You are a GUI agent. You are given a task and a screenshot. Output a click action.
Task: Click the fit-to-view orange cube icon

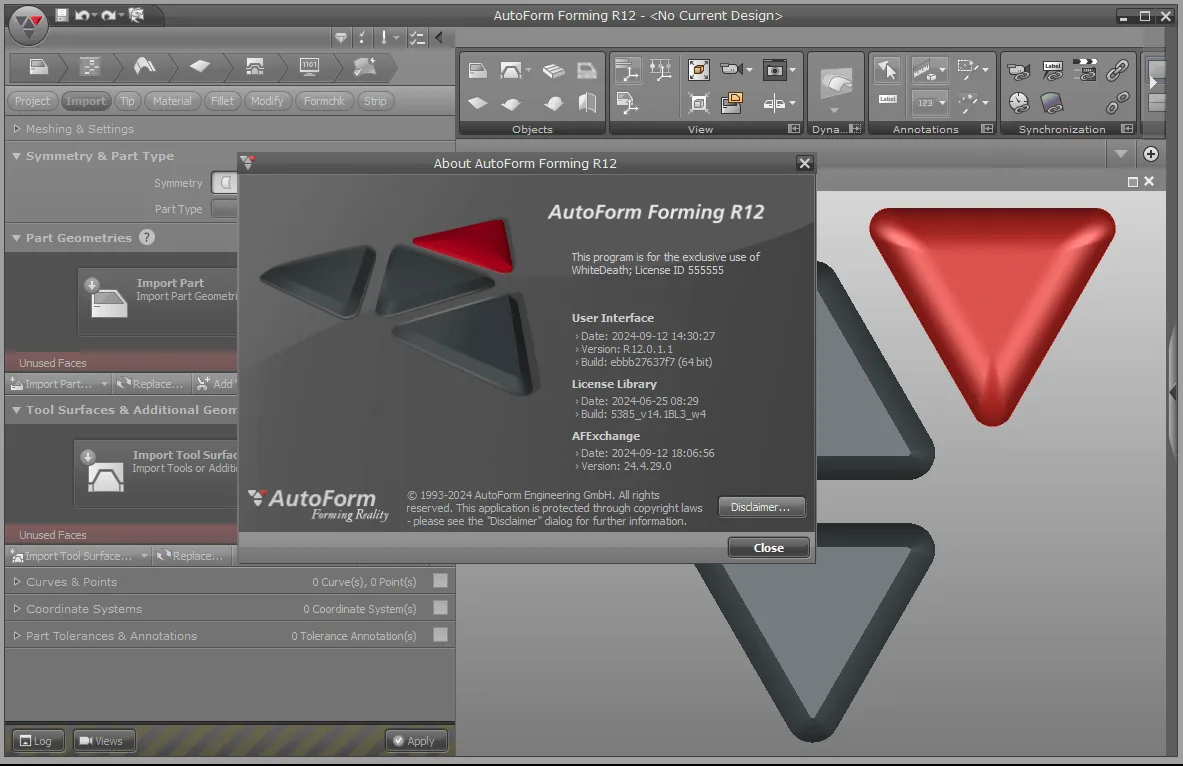[x=699, y=70]
